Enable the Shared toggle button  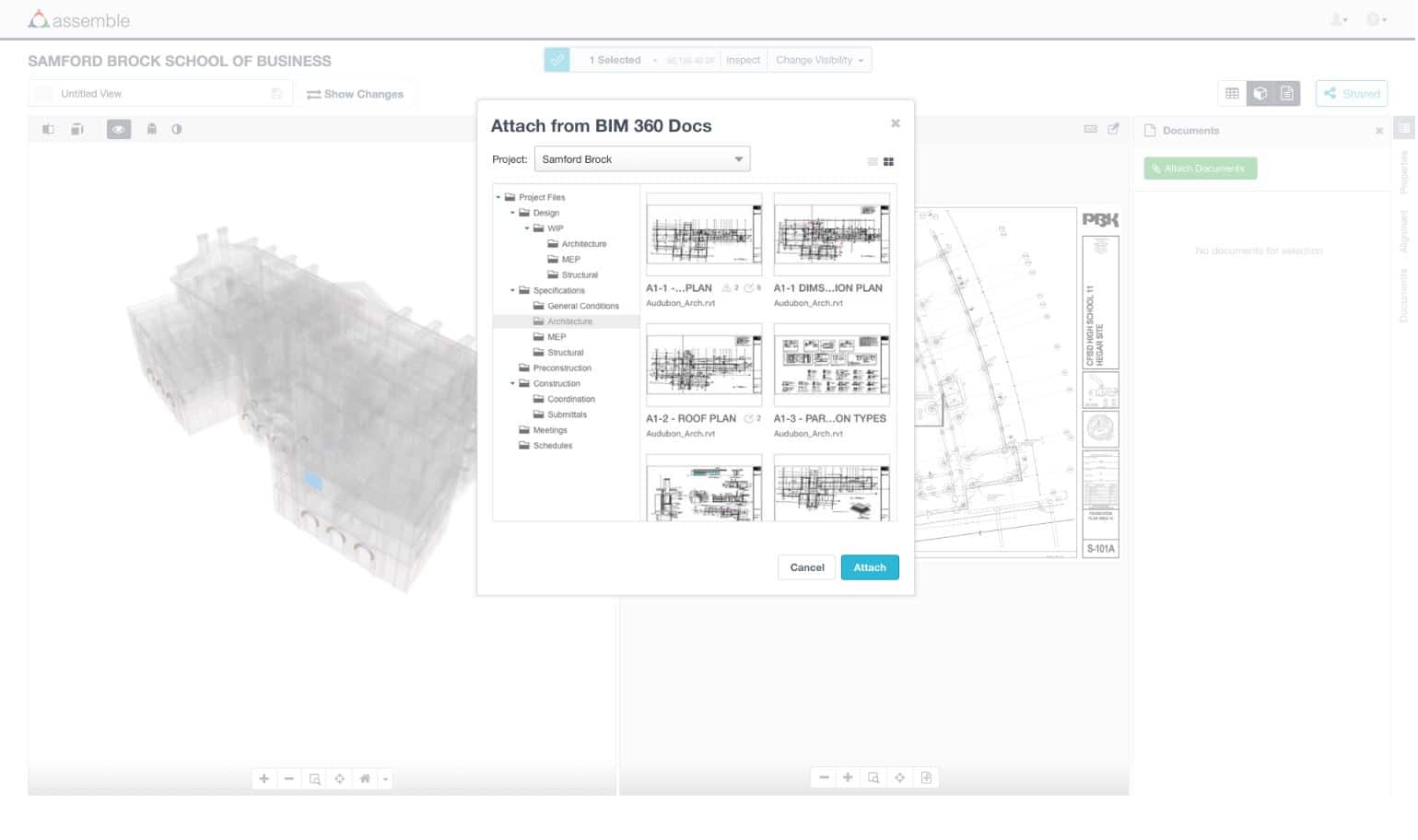1351,93
